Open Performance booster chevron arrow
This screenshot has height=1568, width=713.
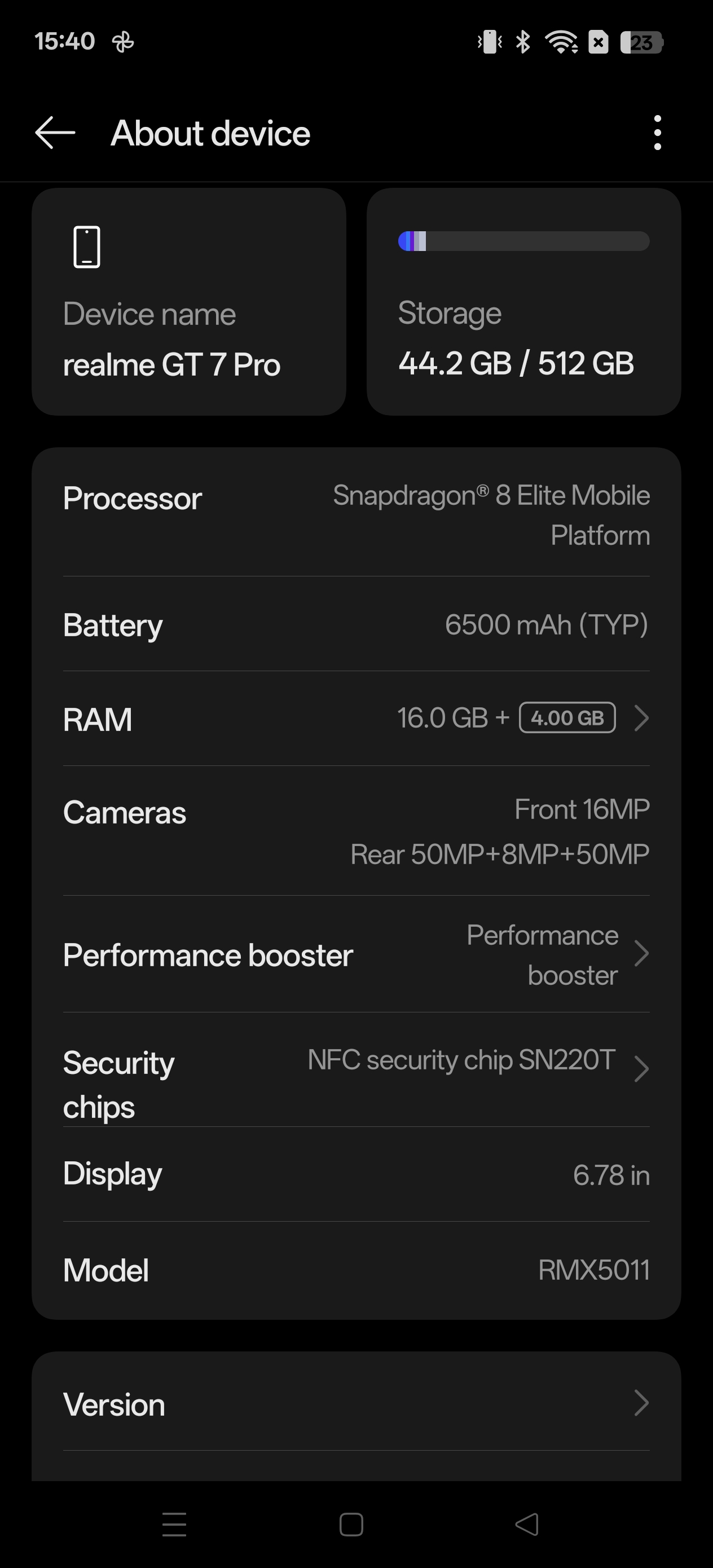[x=641, y=954]
